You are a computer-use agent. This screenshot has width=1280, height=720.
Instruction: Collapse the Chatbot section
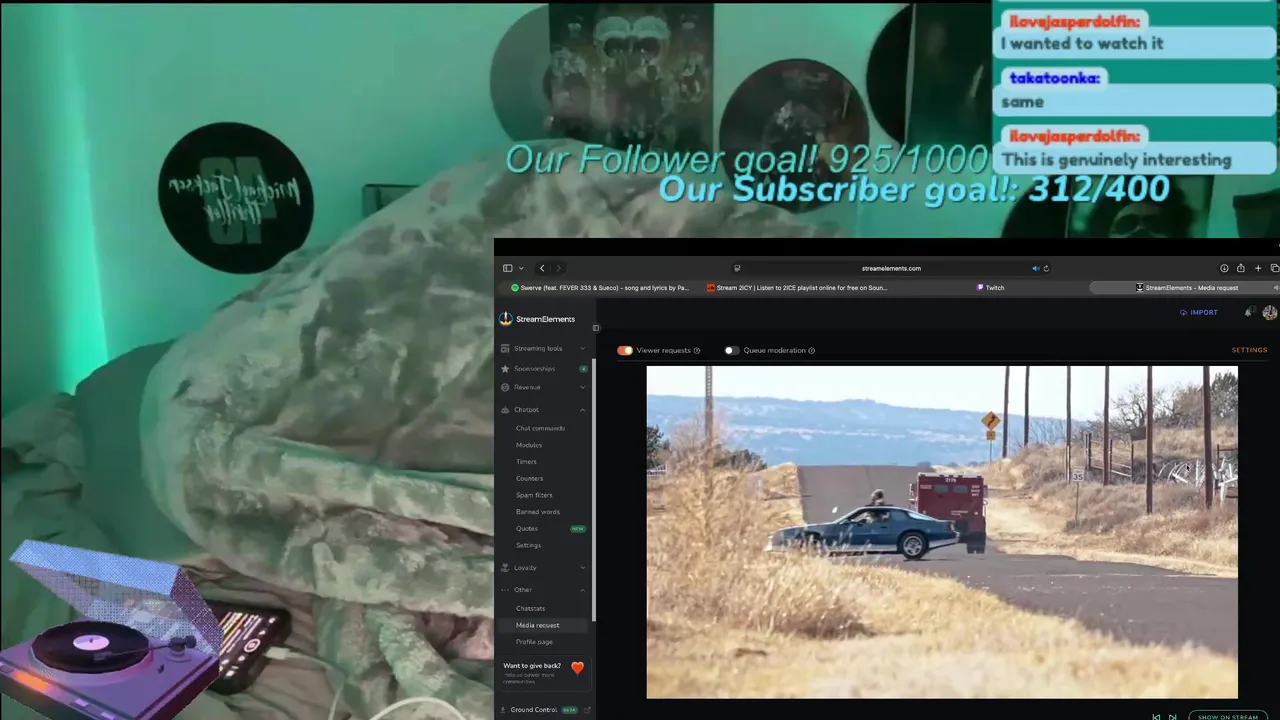[545, 409]
